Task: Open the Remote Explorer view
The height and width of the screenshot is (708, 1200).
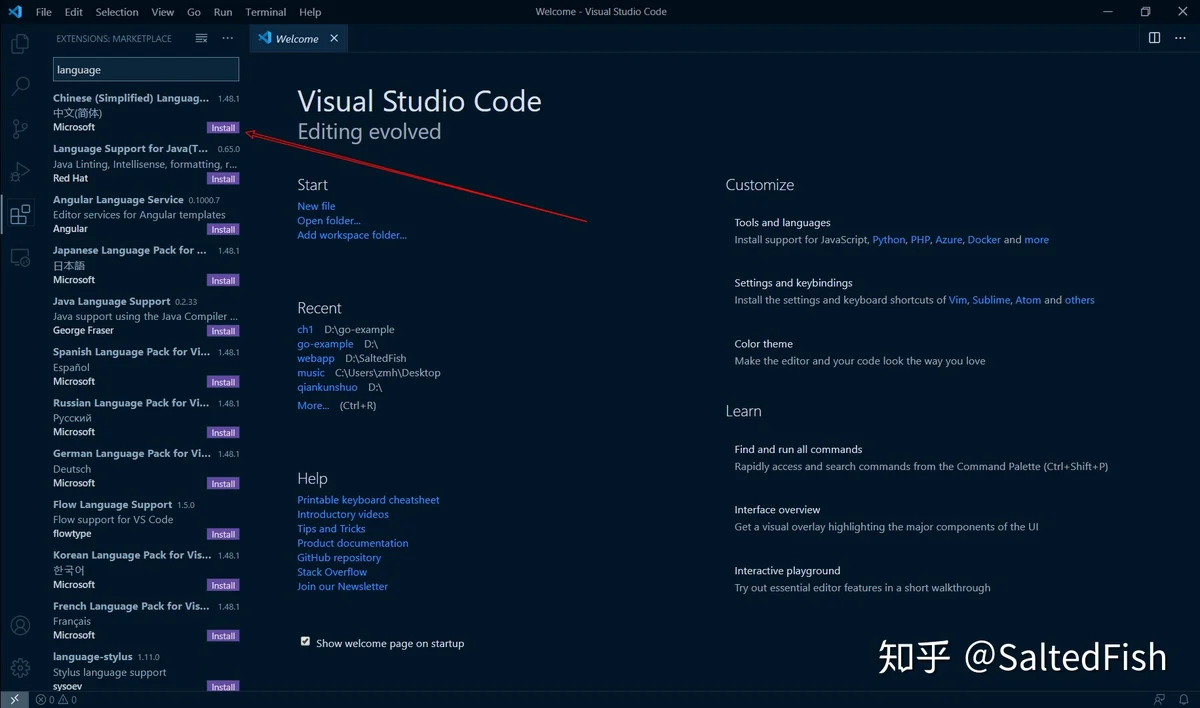Action: pos(20,257)
